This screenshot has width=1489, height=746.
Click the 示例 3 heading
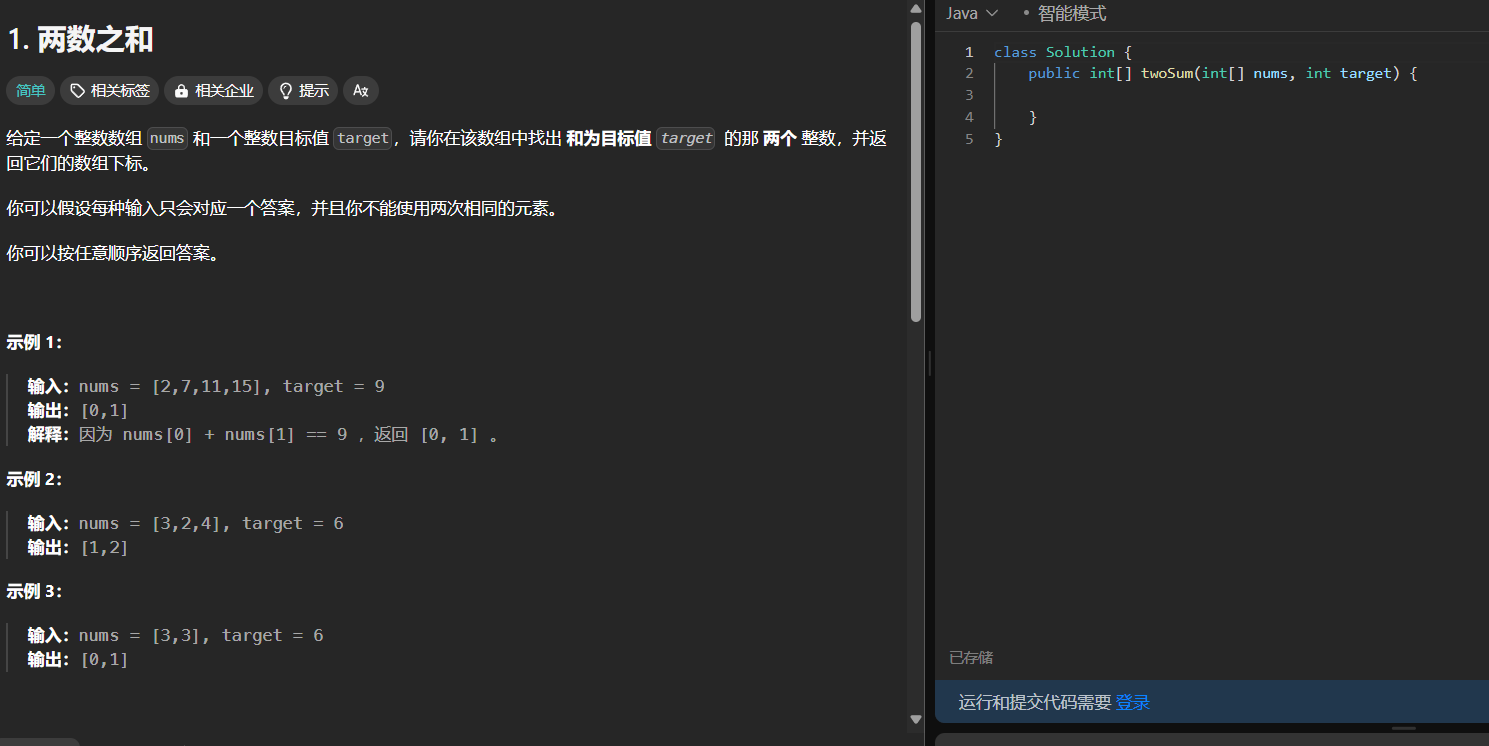coord(35,591)
